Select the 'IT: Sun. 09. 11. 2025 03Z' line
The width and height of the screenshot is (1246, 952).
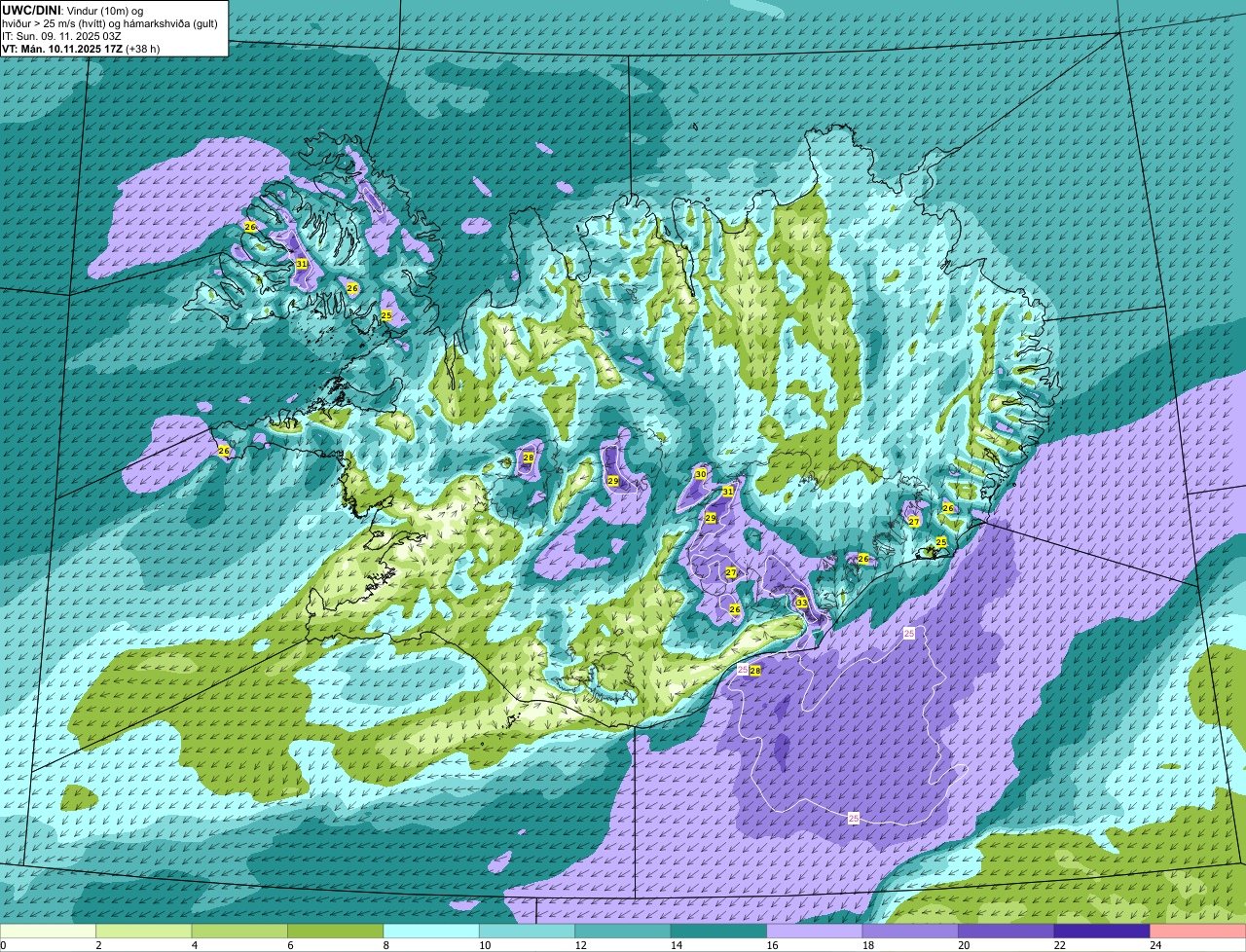click(x=62, y=35)
